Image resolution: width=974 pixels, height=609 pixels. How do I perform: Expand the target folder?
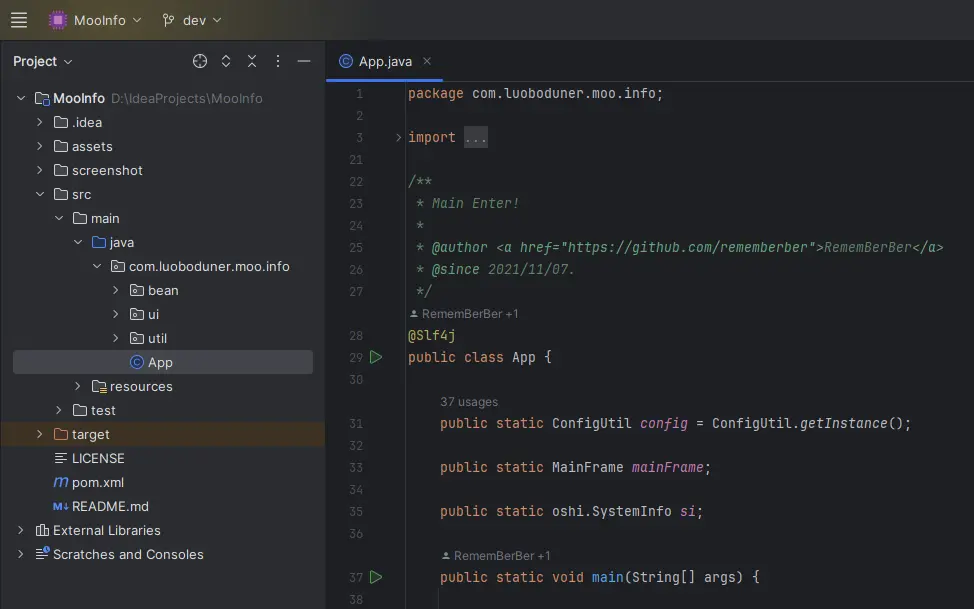(39, 434)
